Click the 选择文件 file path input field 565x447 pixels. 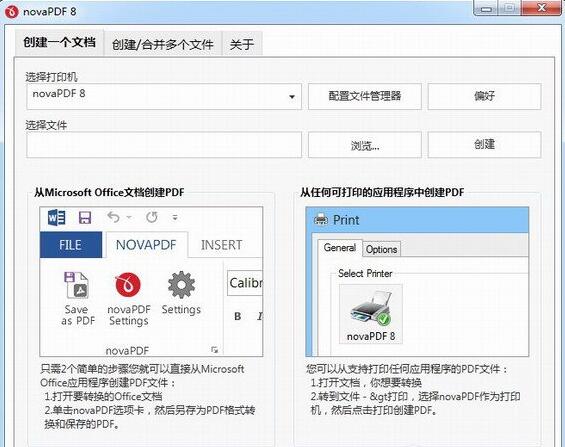[164, 145]
